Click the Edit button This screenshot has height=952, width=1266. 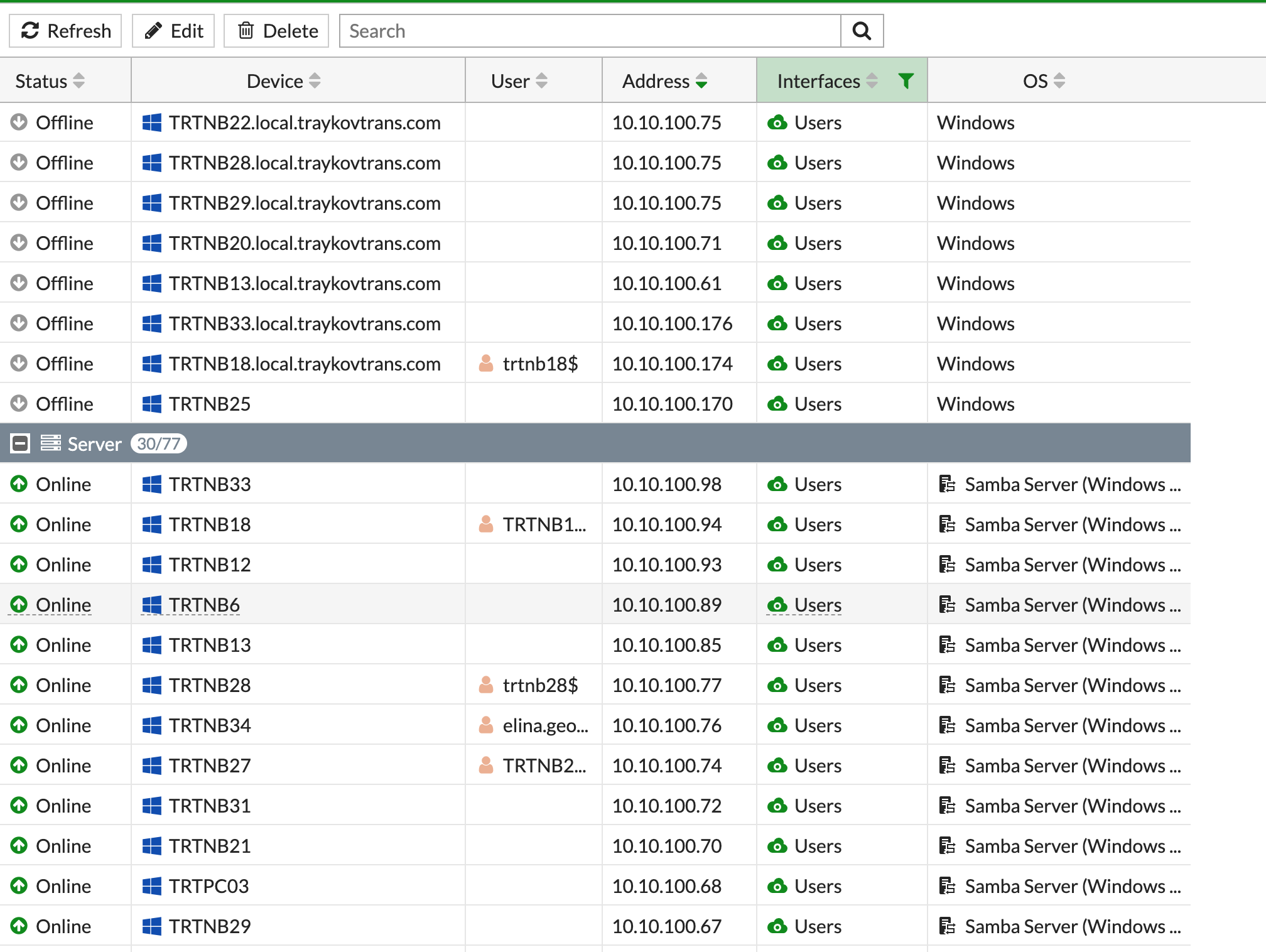(x=173, y=31)
